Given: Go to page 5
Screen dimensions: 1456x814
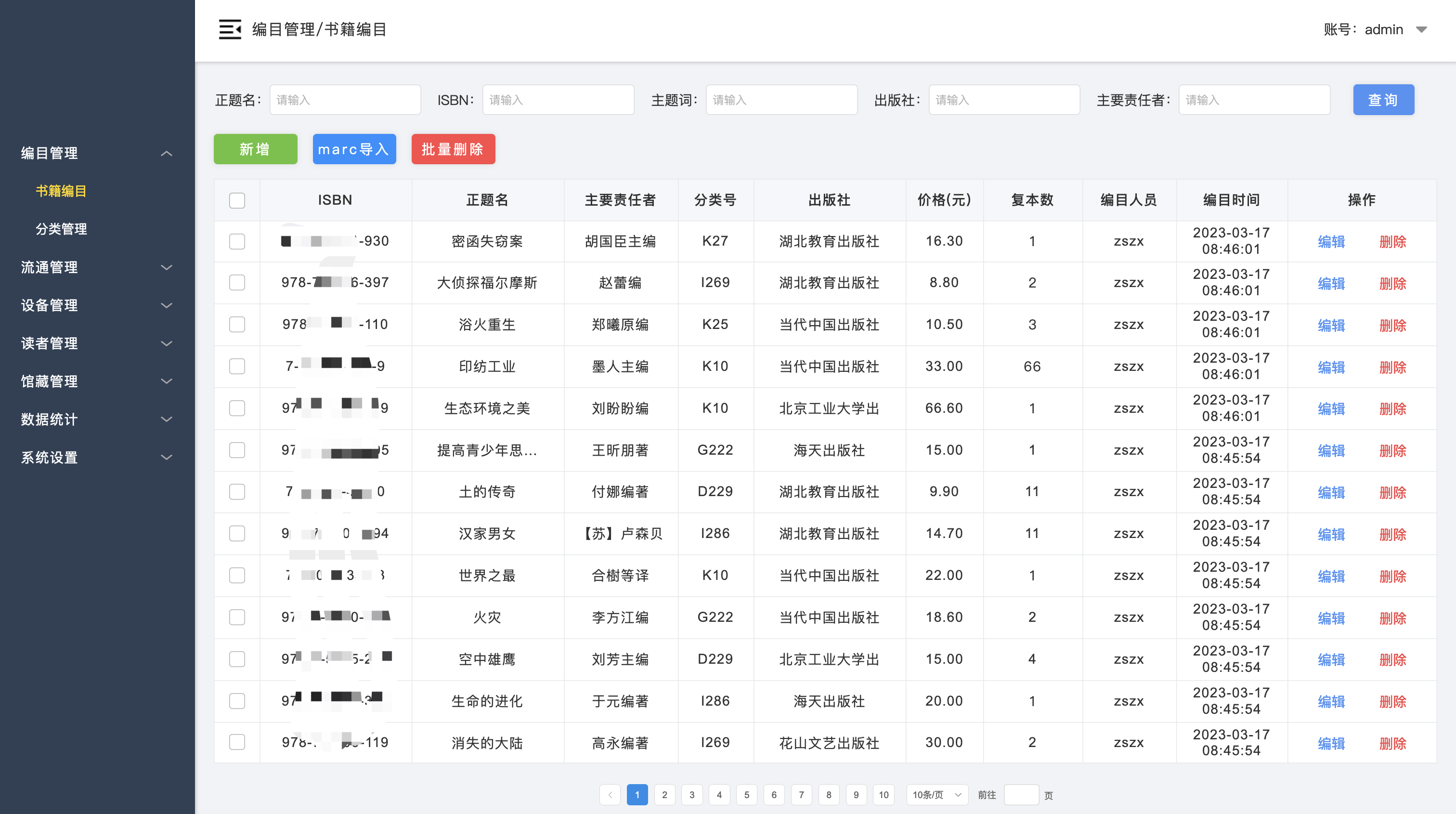Looking at the screenshot, I should click(747, 795).
